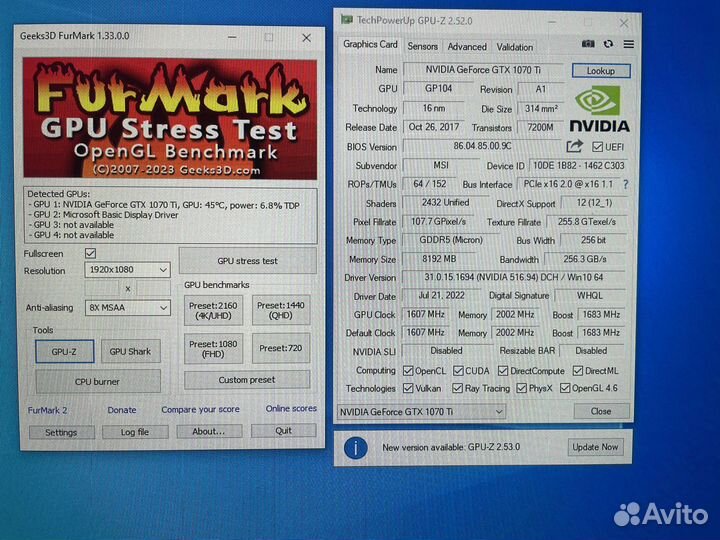Click the Donate link

pos(122,410)
